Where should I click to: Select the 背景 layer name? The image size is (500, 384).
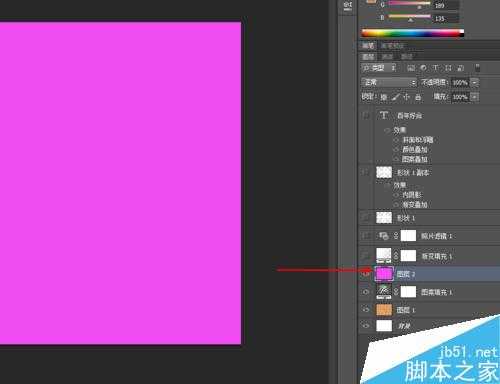pos(404,326)
